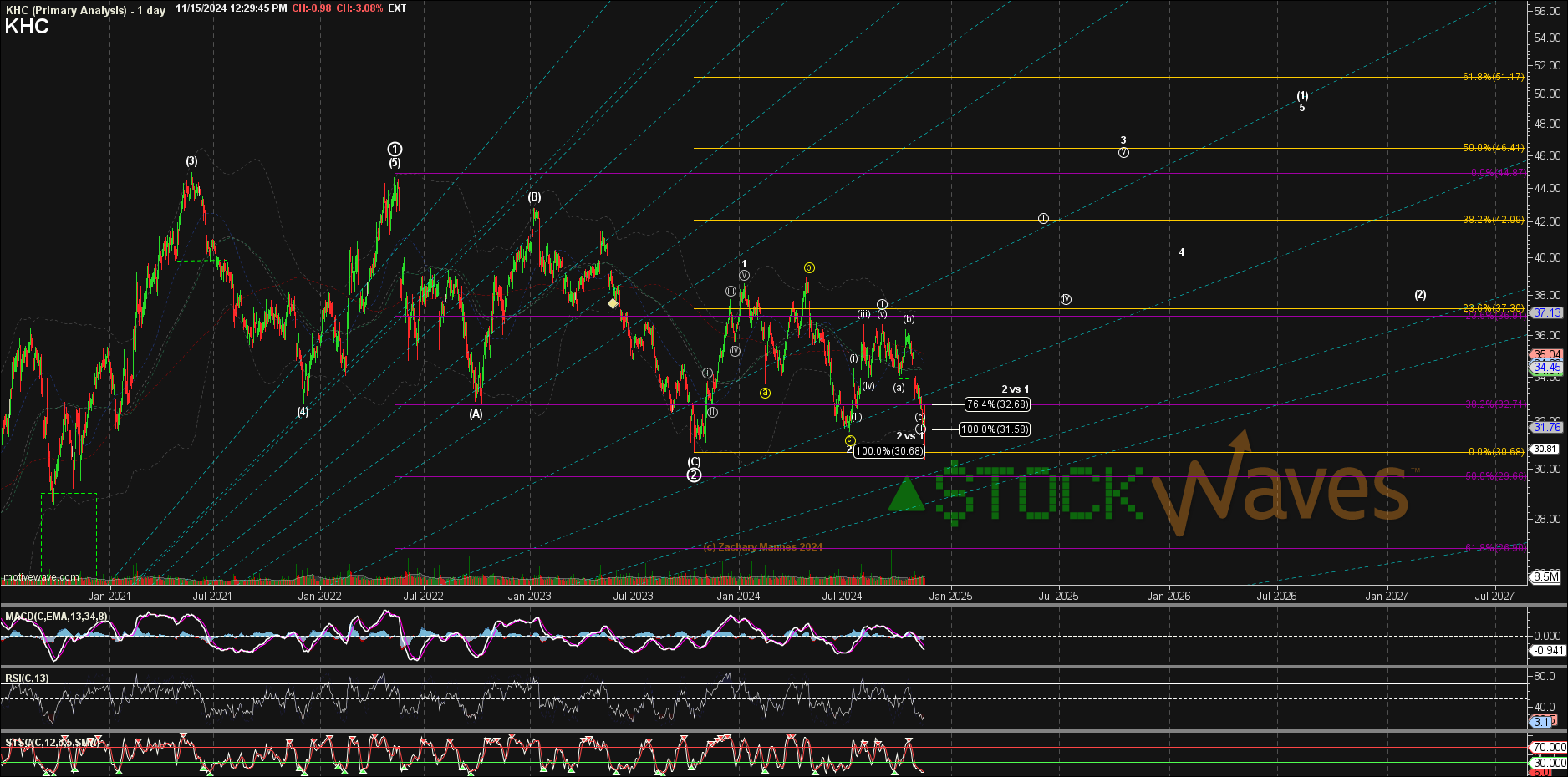Click the STOC stochastic indicator label
This screenshot has width=1568, height=777.
(x=52, y=742)
